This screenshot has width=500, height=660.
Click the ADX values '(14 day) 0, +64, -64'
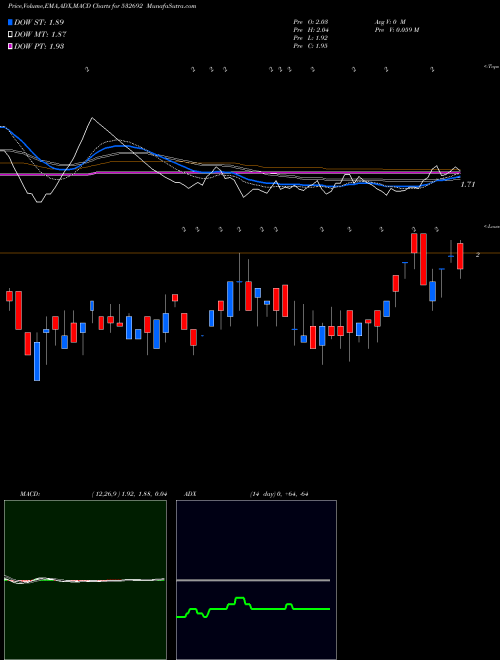(x=279, y=494)
